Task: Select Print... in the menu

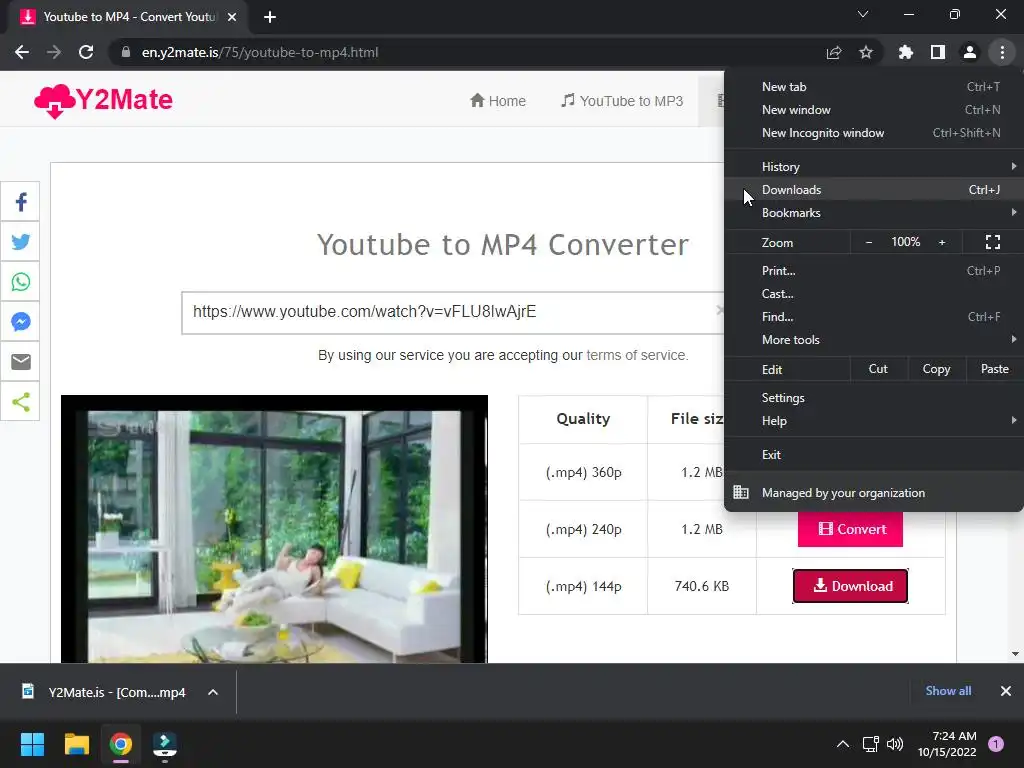Action: coord(874,270)
